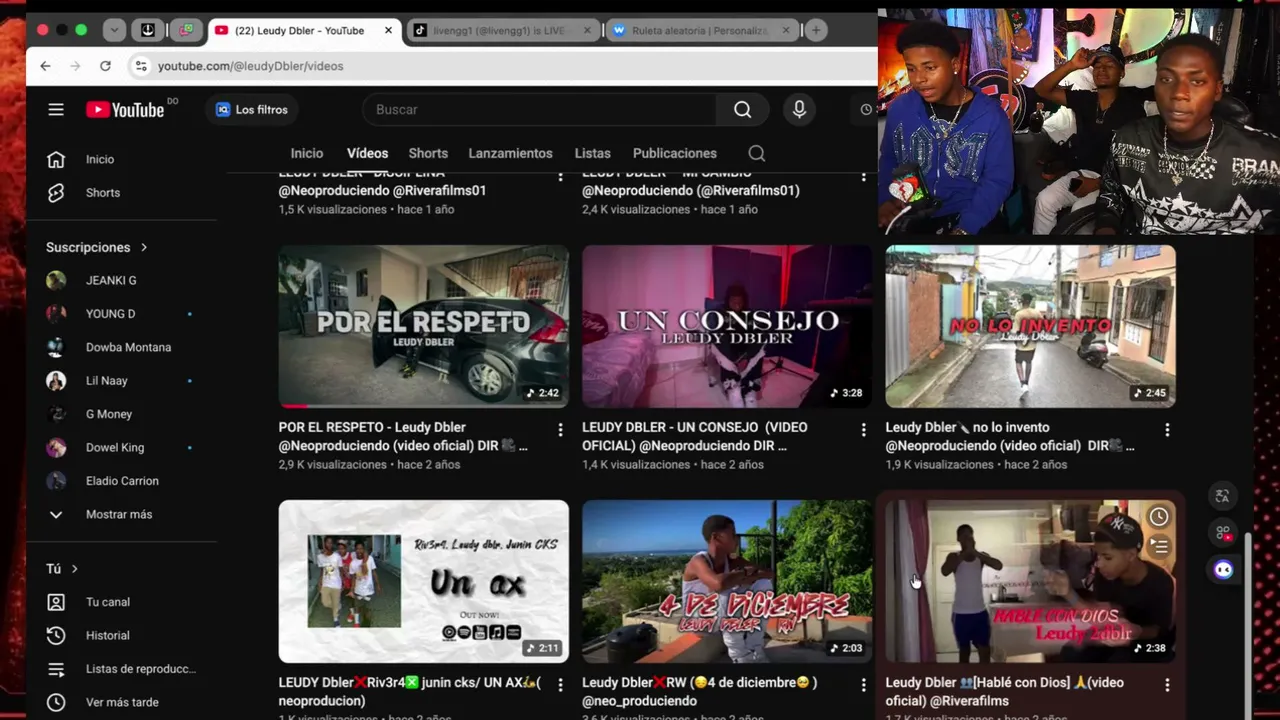The width and height of the screenshot is (1280, 720).
Task: Switch to the livengg1 TikTok LIVE tab
Action: click(503, 31)
